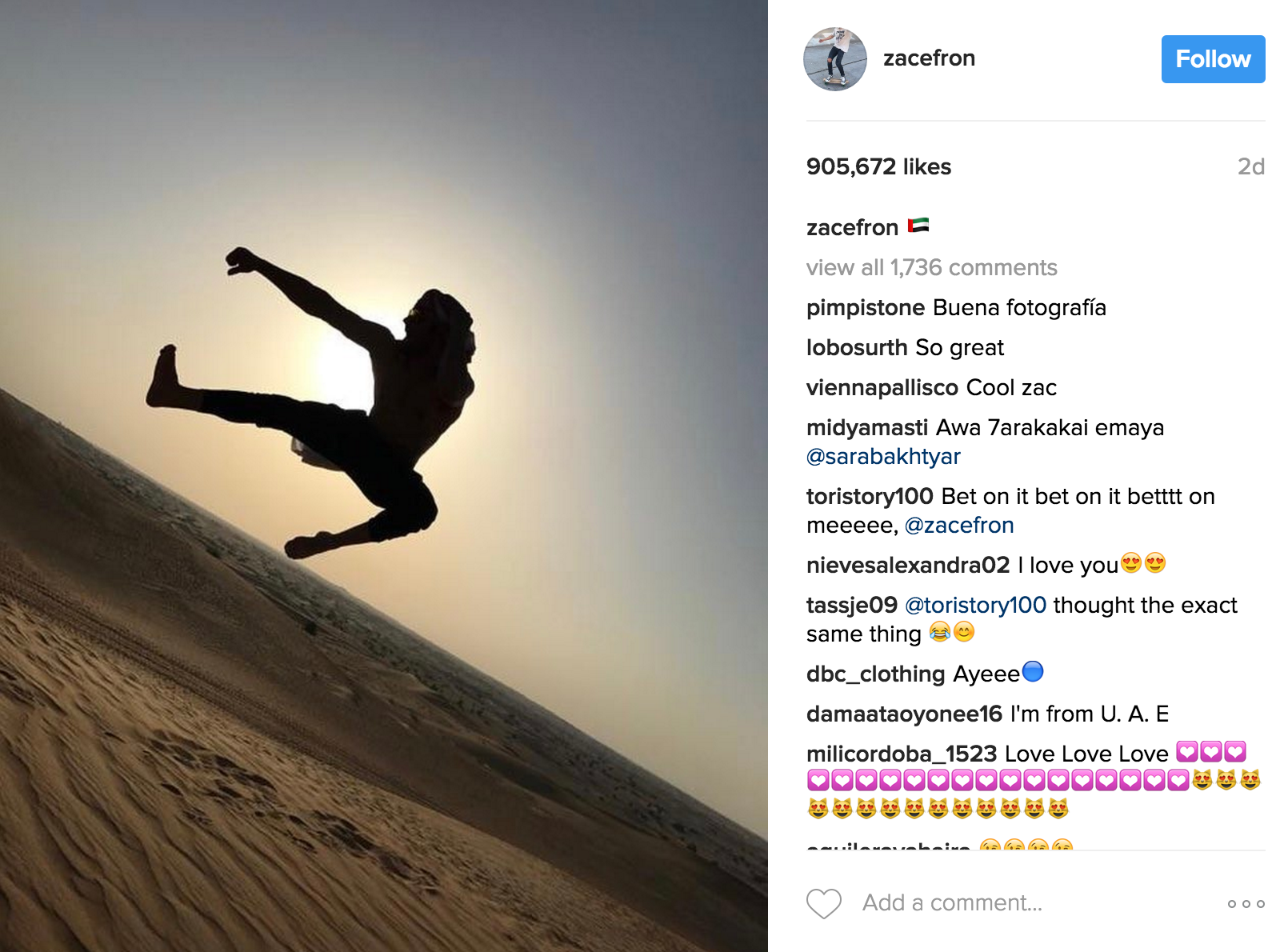Click the 2d post timestamp
Image resolution: width=1288 pixels, height=952 pixels.
[x=1251, y=166]
